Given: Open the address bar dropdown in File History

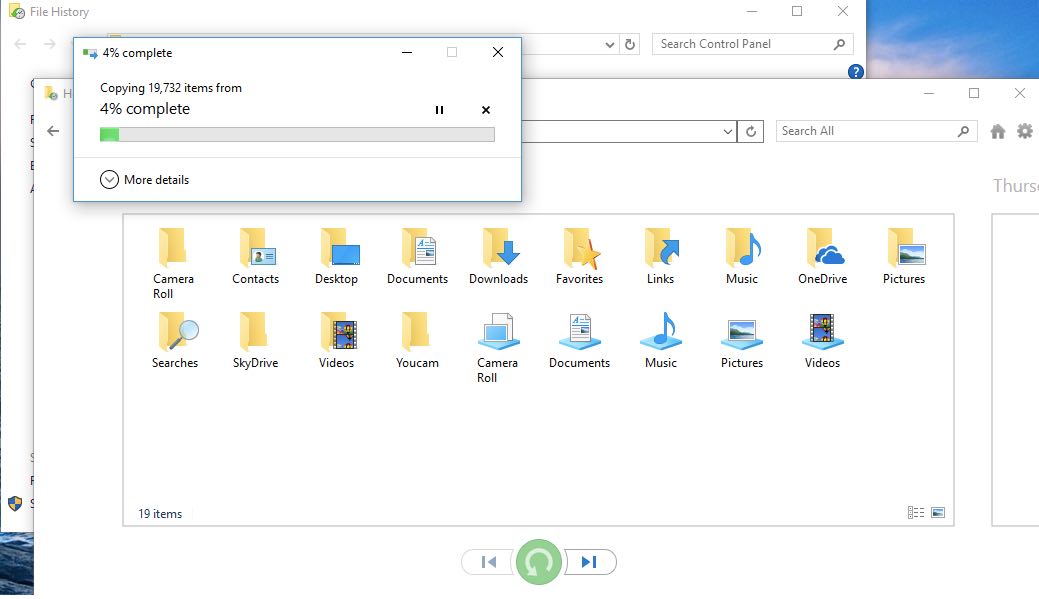Looking at the screenshot, I should (x=728, y=131).
